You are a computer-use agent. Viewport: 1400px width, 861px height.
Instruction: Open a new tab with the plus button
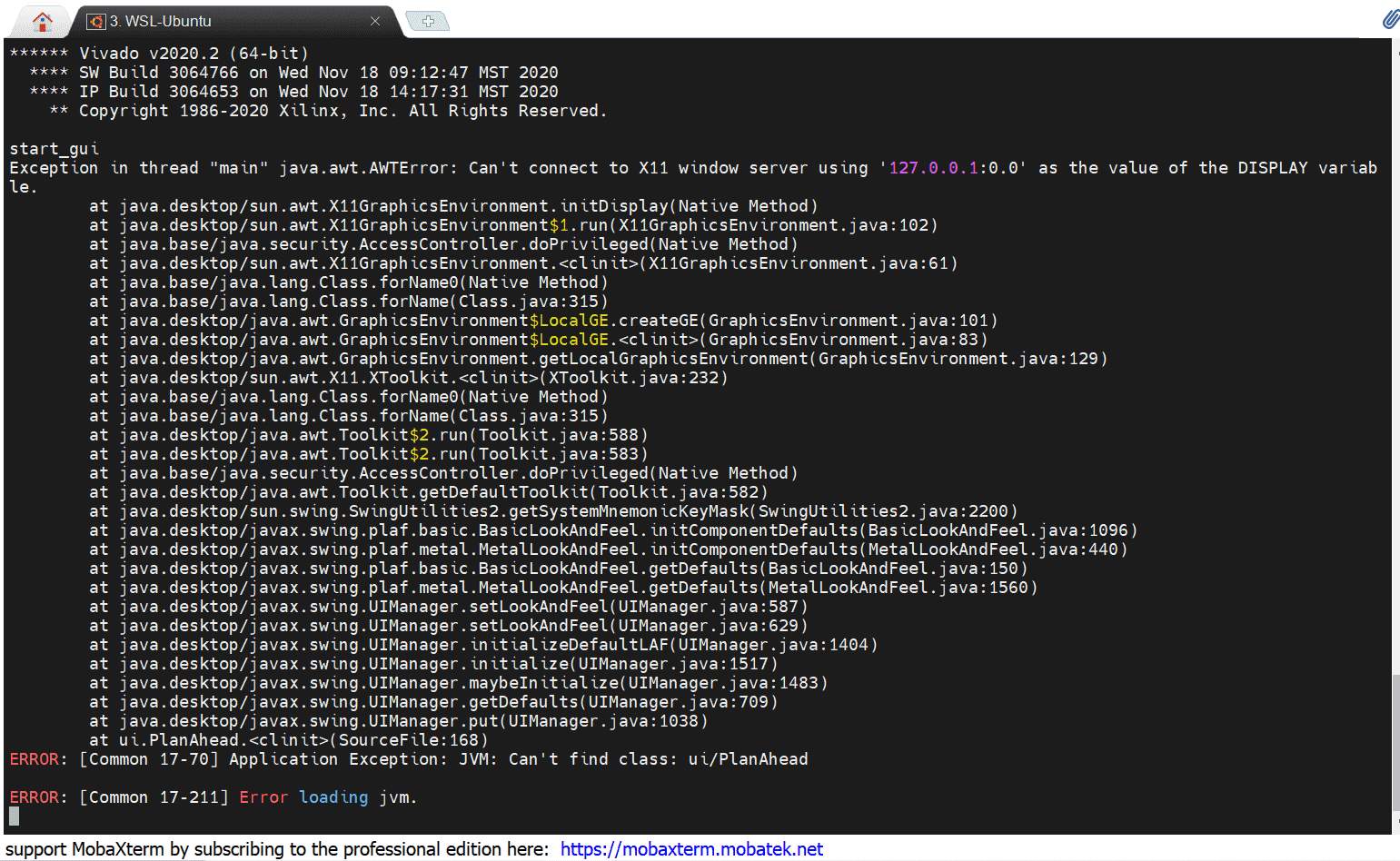point(428,21)
